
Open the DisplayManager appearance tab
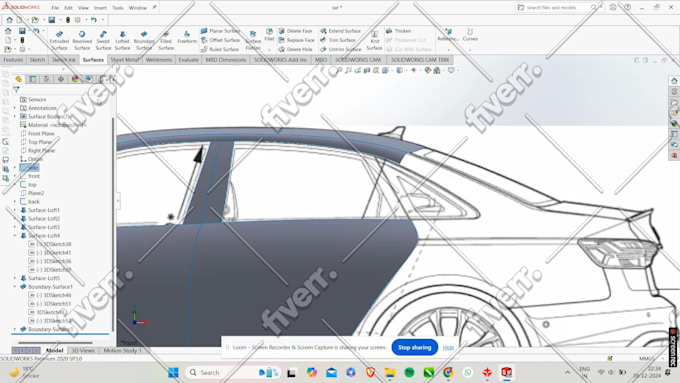point(75,79)
